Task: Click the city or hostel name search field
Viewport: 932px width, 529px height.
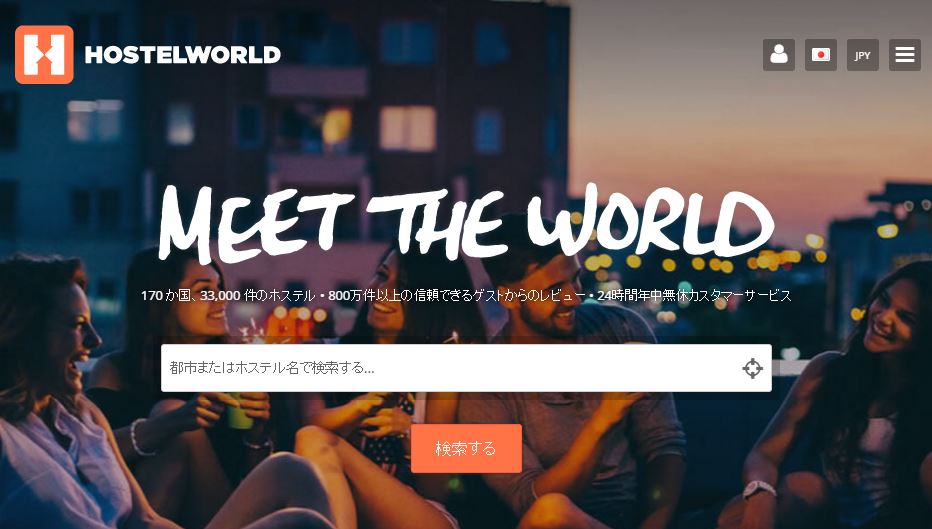Action: coord(466,368)
